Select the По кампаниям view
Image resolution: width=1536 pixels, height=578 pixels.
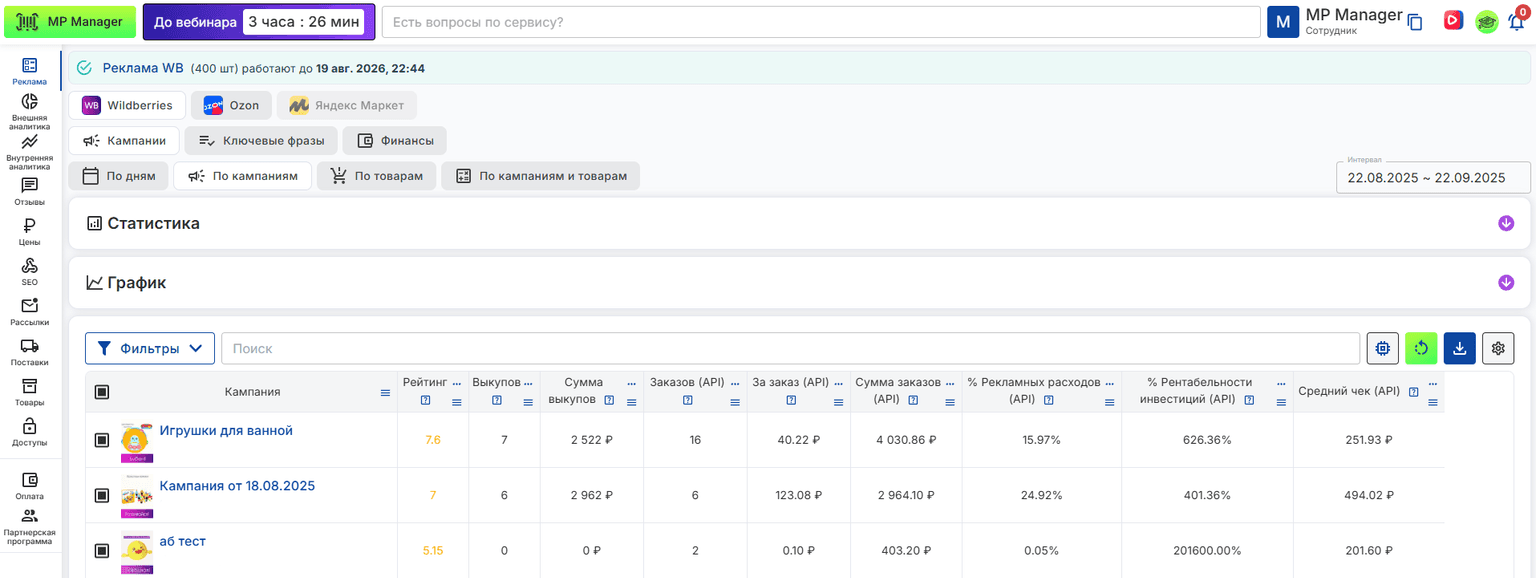(x=243, y=176)
